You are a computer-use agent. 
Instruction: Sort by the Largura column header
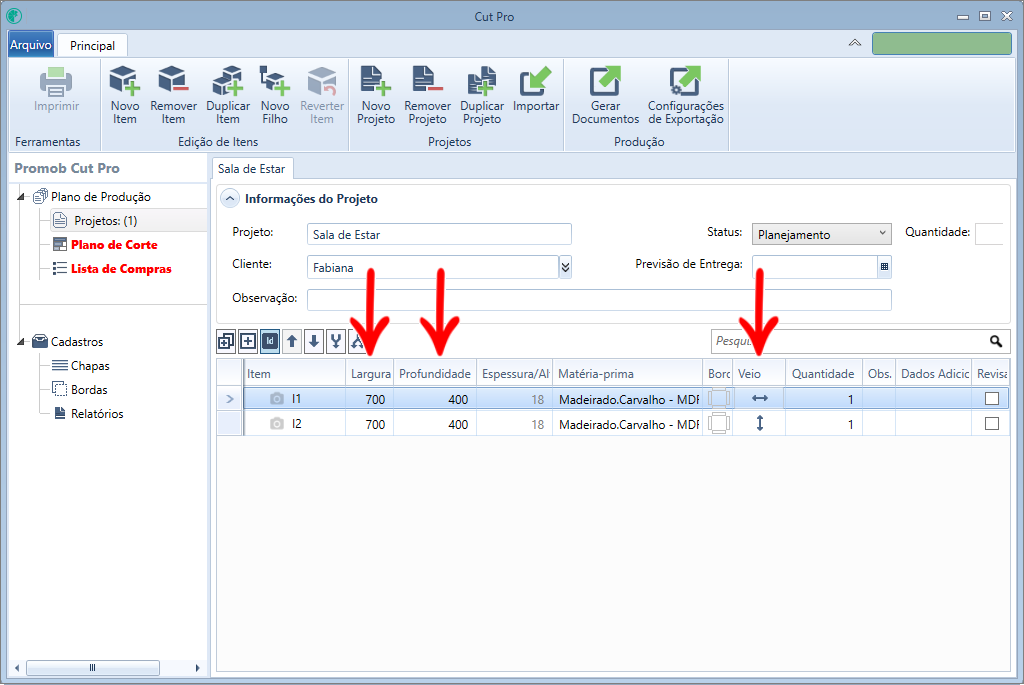click(370, 374)
